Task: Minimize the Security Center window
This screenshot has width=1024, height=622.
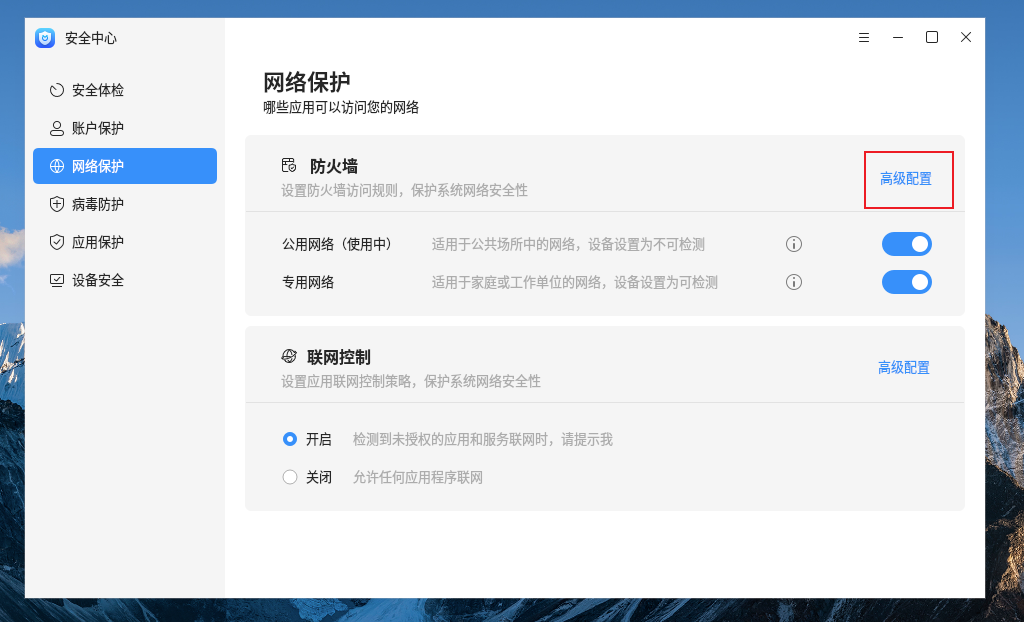Action: click(x=898, y=37)
